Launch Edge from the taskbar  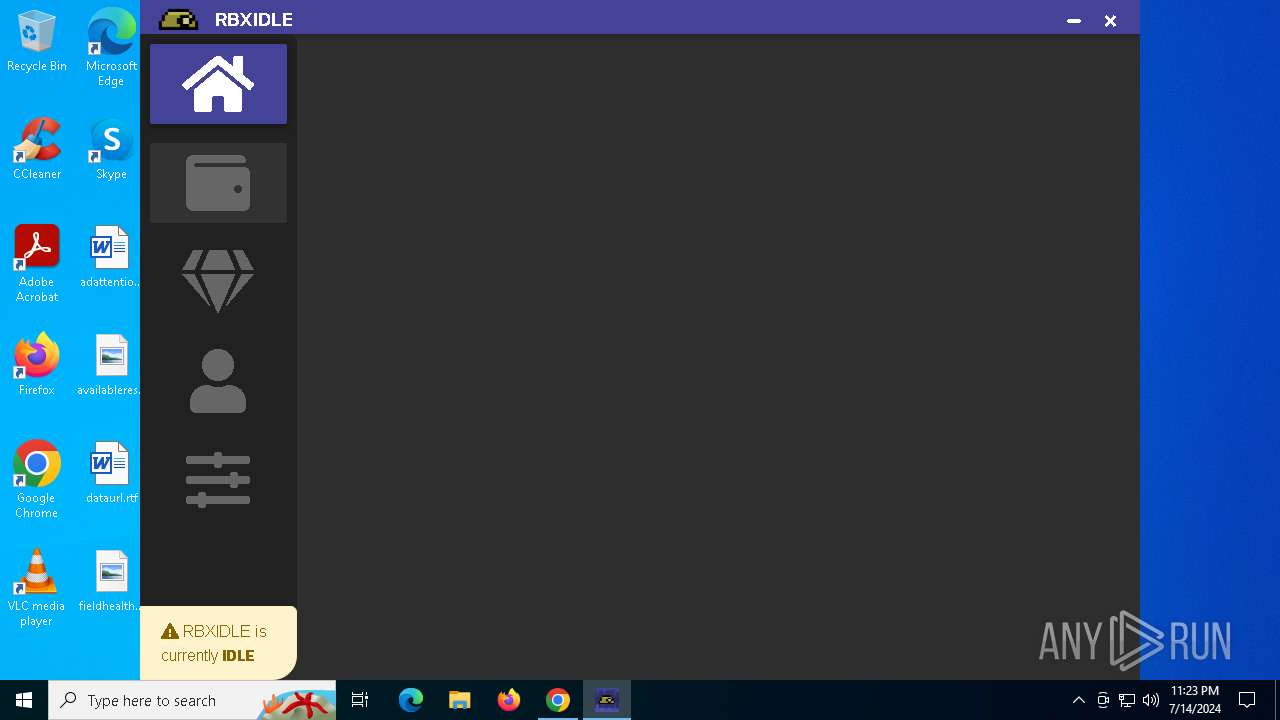click(411, 700)
